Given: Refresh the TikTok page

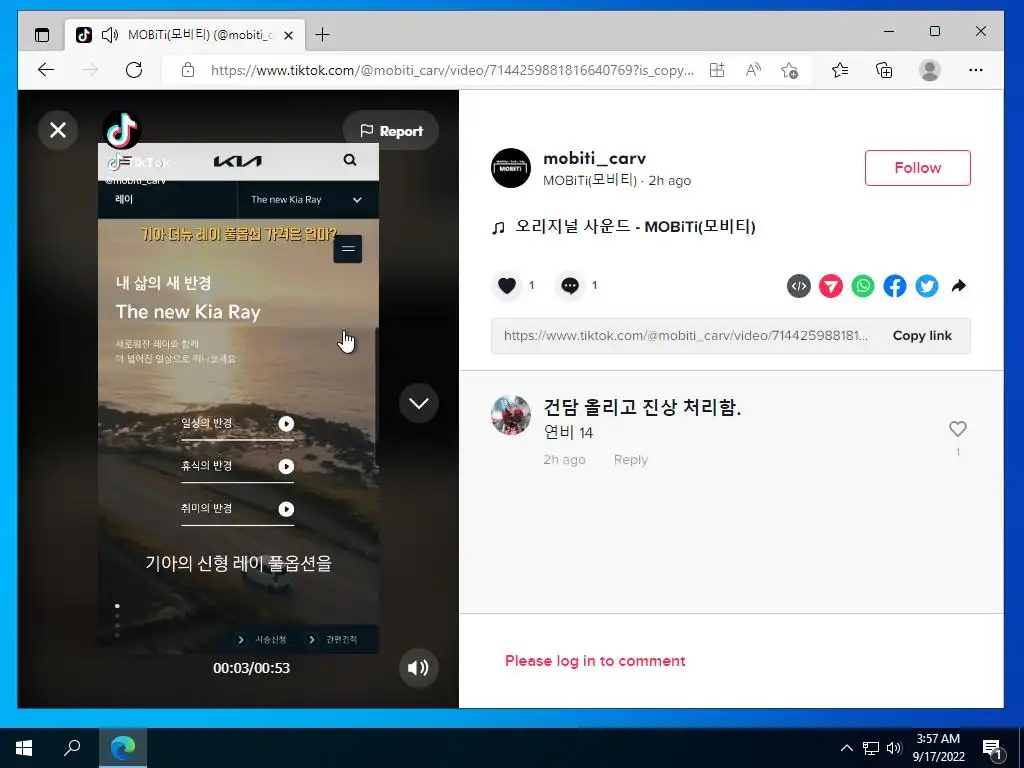Looking at the screenshot, I should [134, 70].
